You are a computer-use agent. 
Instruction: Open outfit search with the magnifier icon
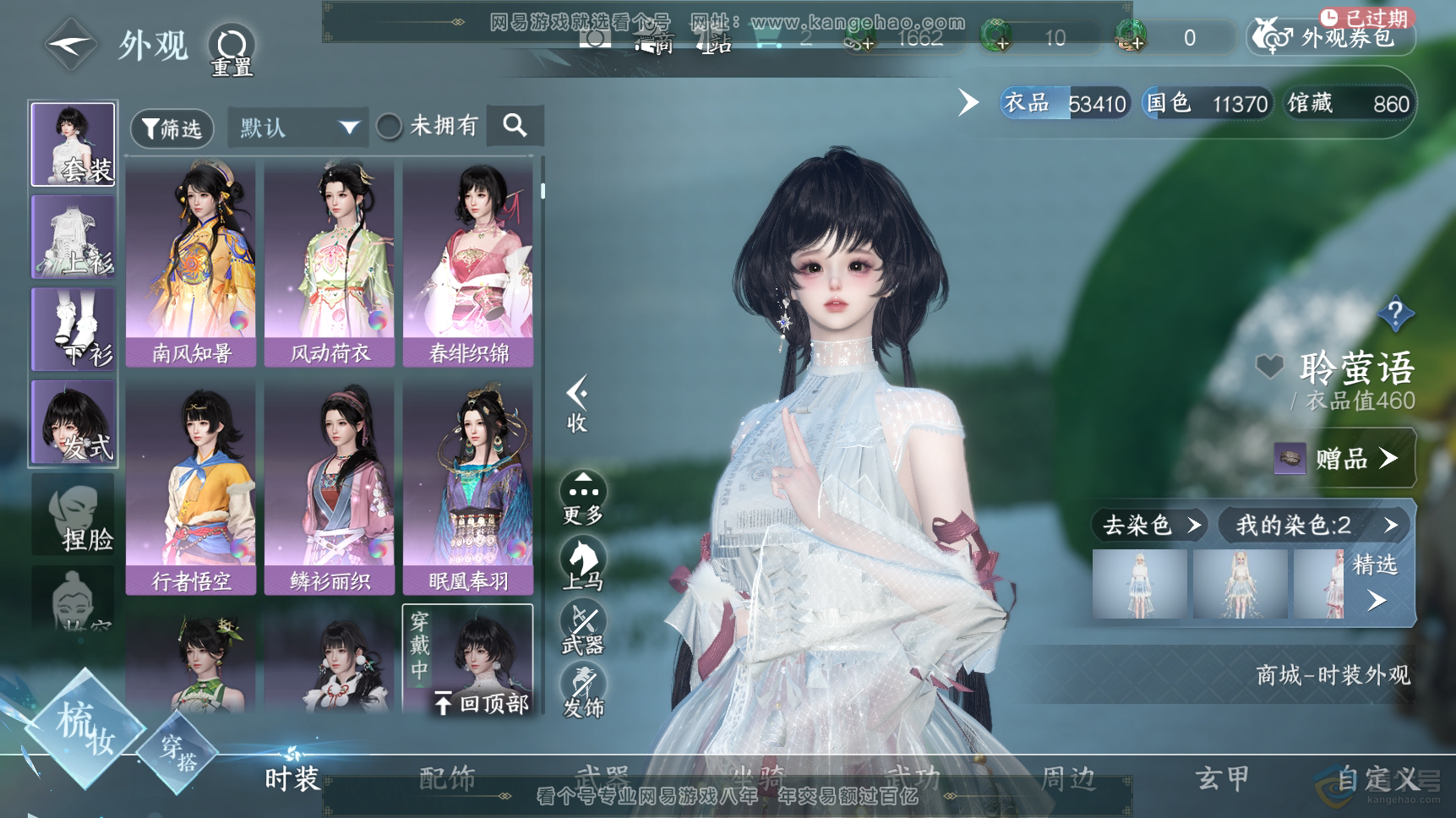click(x=515, y=126)
